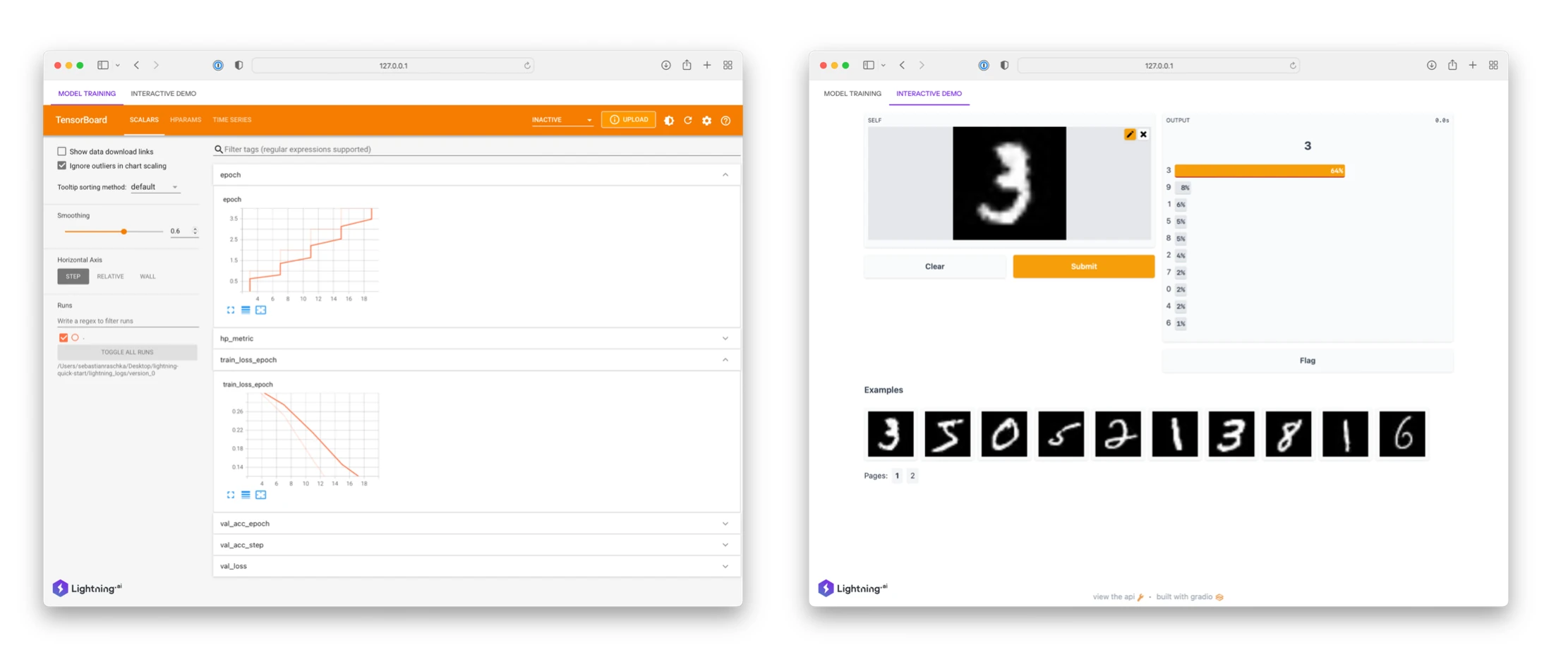This screenshot has height=669, width=1568.
Task: Remove the sketch image with X icon
Action: [x=1144, y=134]
